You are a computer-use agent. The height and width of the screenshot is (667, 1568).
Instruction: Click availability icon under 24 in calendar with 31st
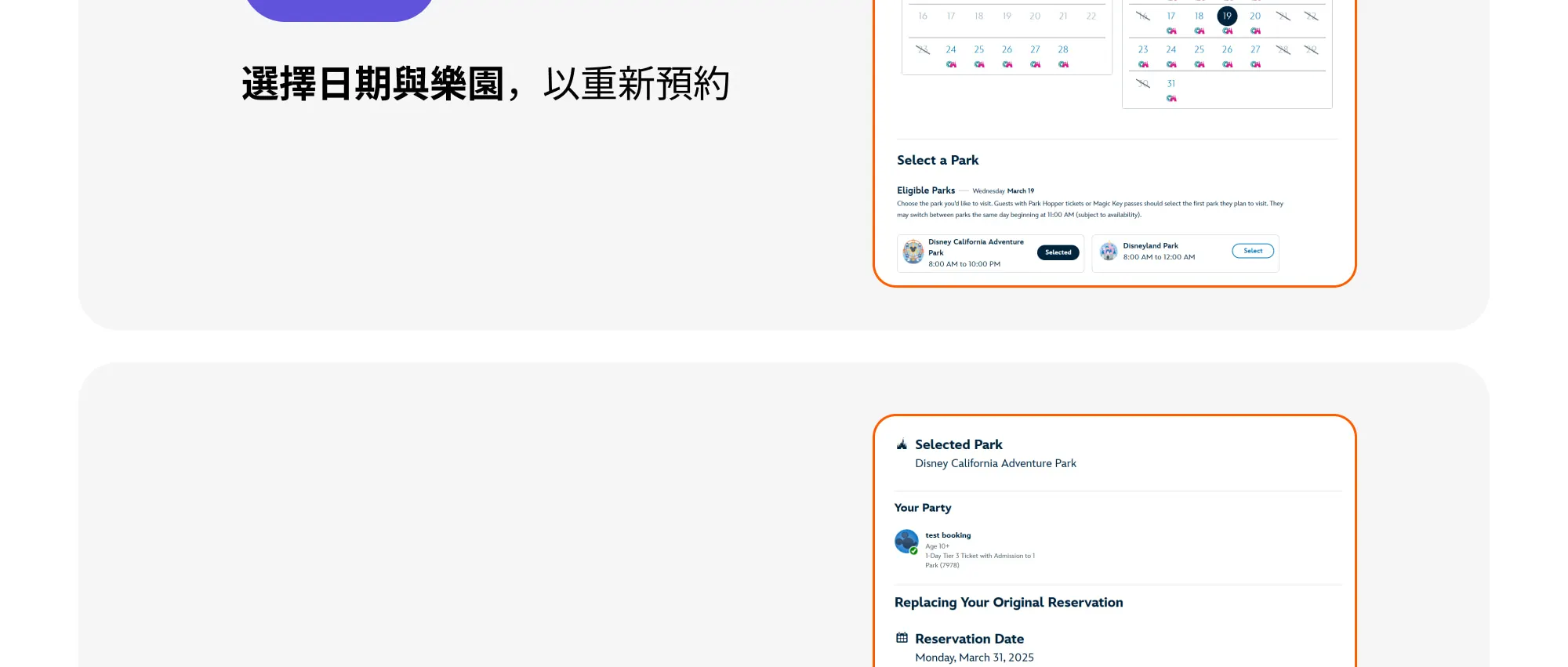1171,64
